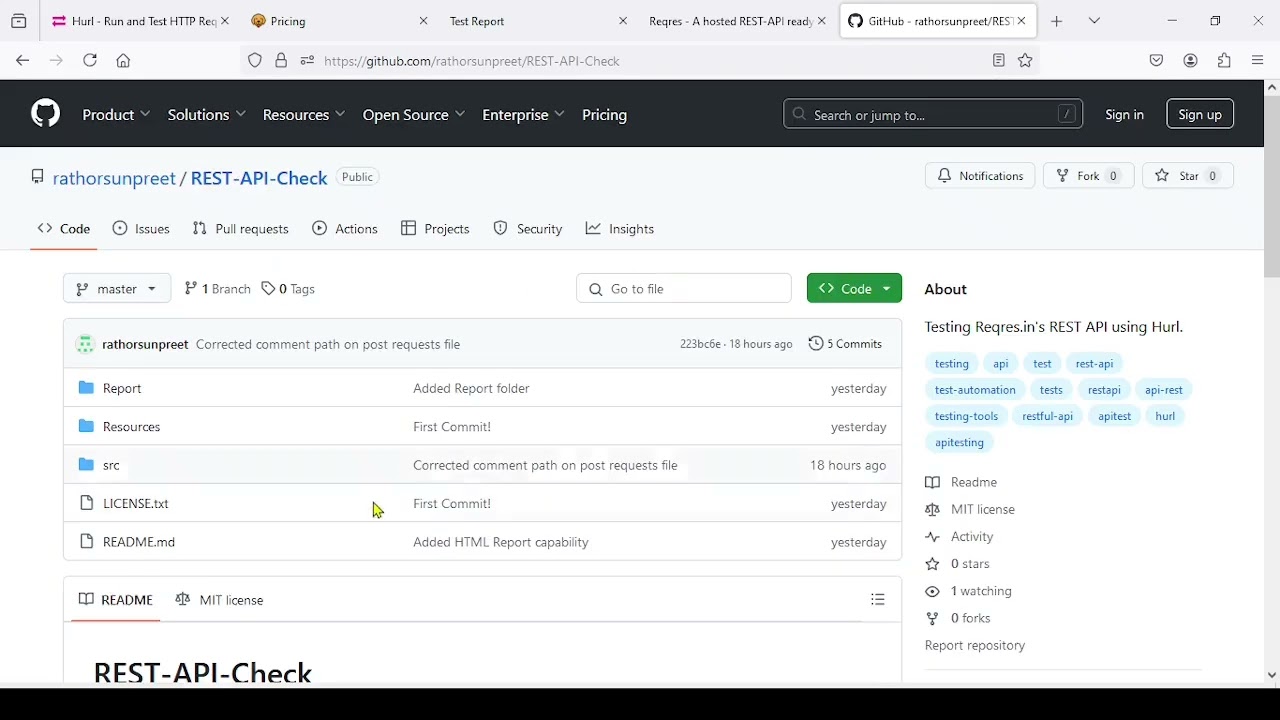The width and height of the screenshot is (1280, 720).
Task: Open recent browsing Firefox View icon
Action: pyautogui.click(x=19, y=21)
